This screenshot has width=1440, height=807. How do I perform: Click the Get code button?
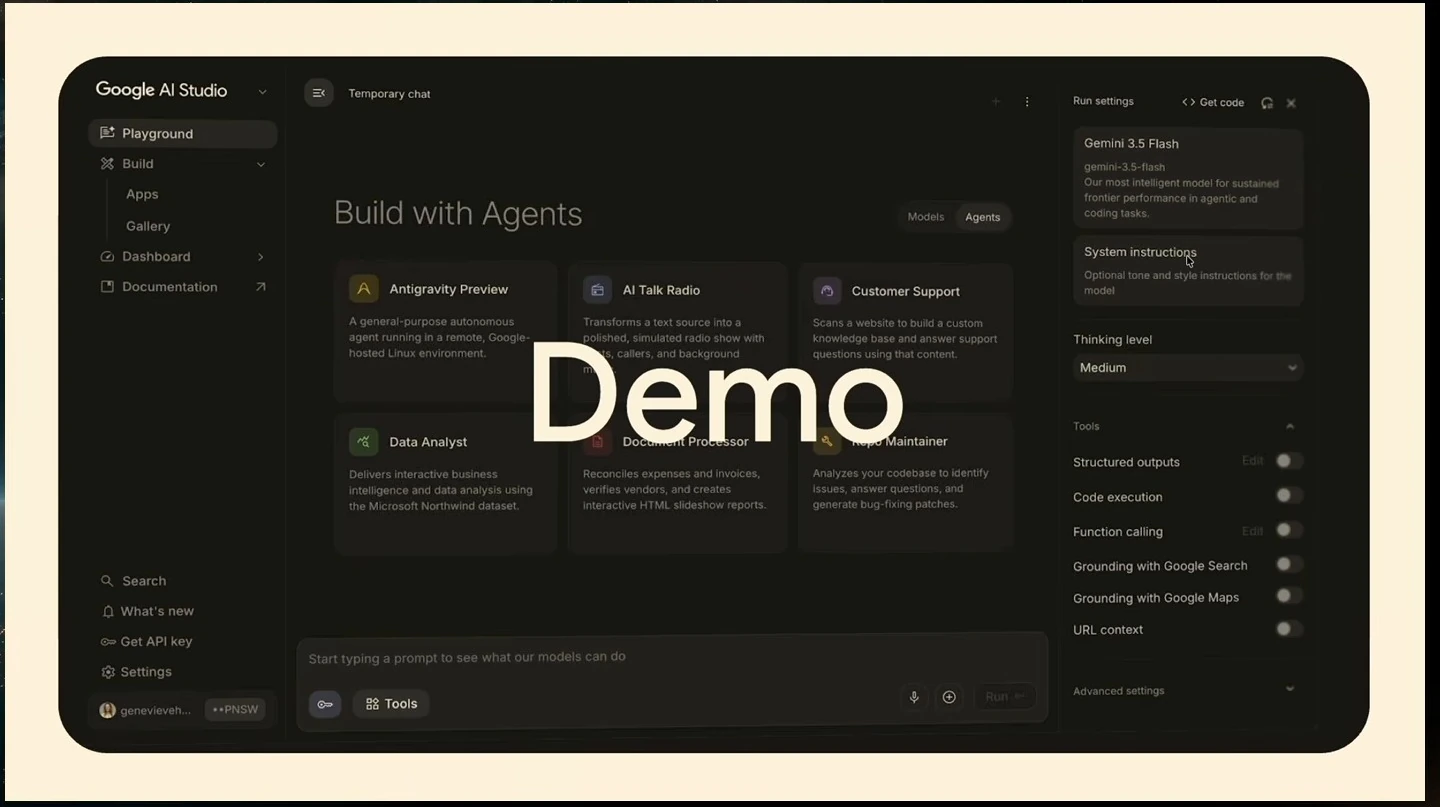tap(1213, 102)
